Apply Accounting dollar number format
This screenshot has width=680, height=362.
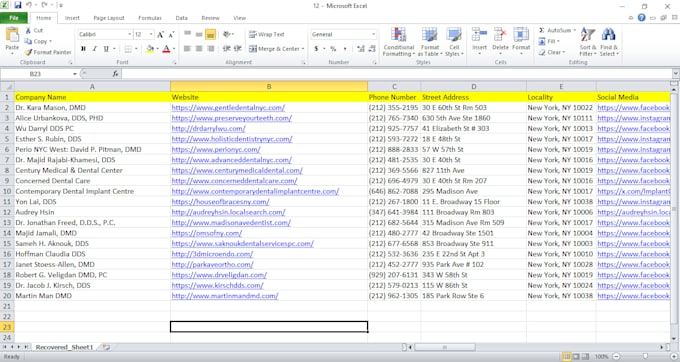coord(316,49)
